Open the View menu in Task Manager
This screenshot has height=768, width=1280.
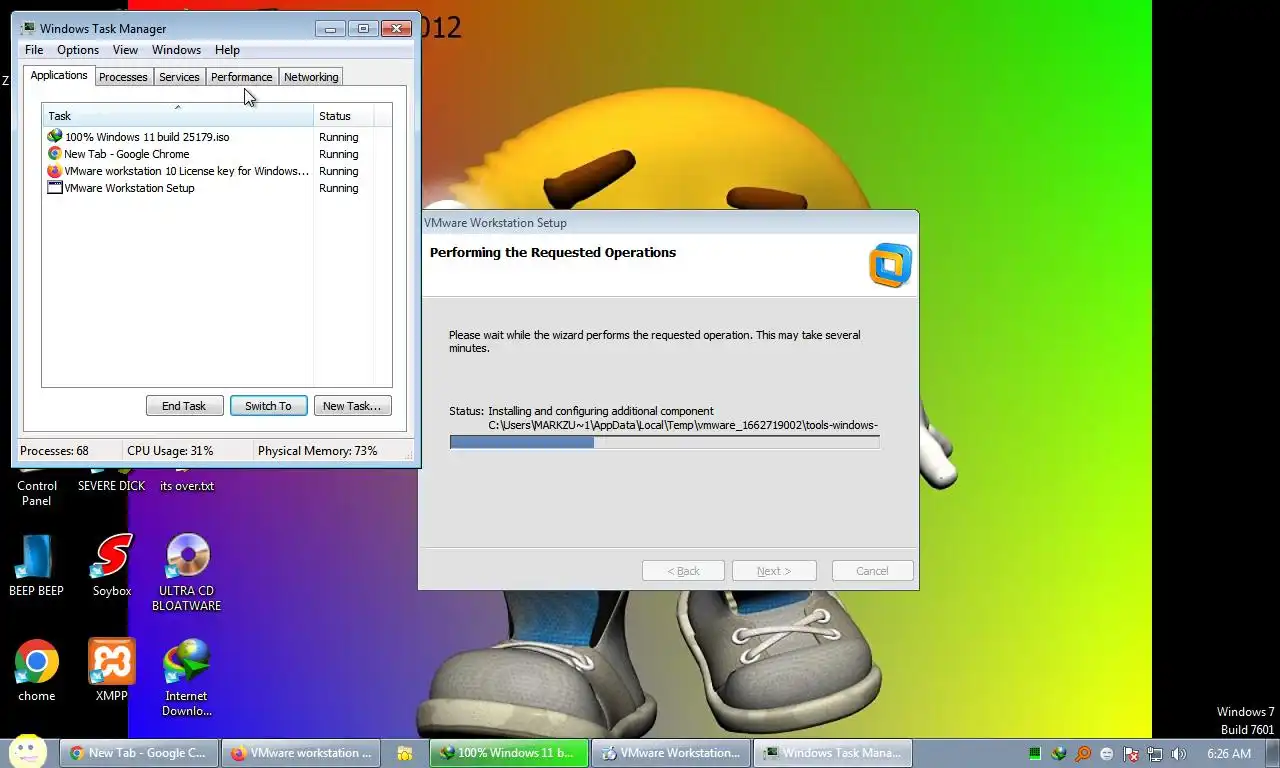point(125,50)
